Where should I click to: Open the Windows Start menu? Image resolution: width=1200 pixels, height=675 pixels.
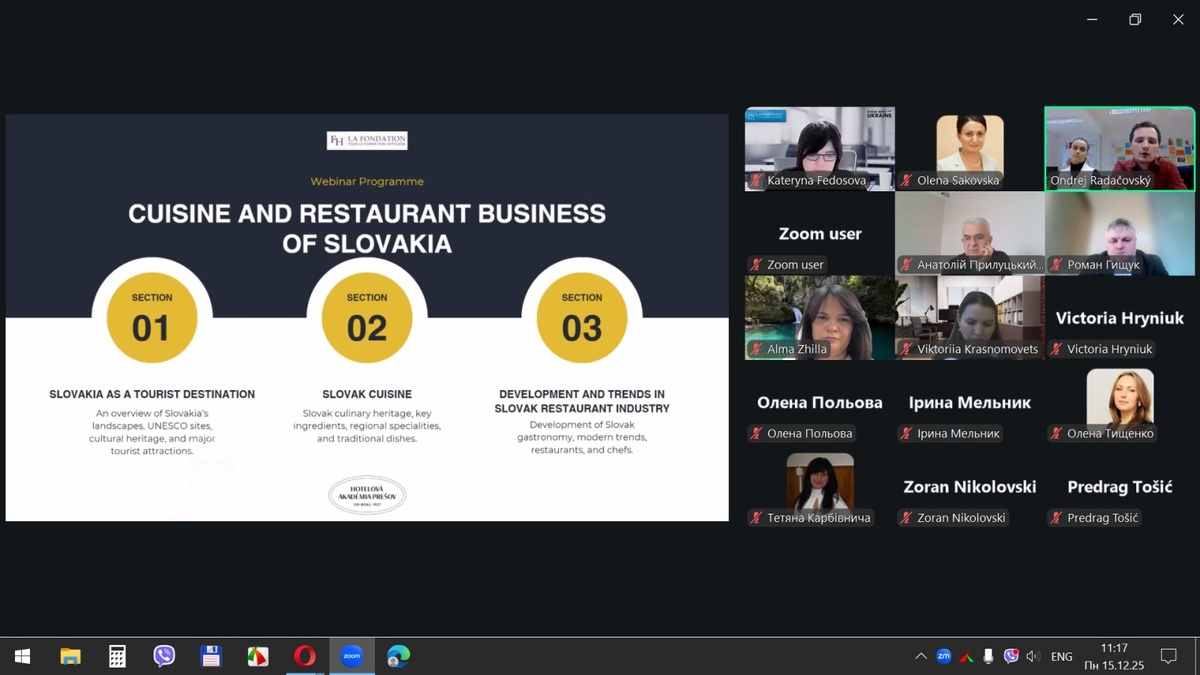[x=22, y=656]
